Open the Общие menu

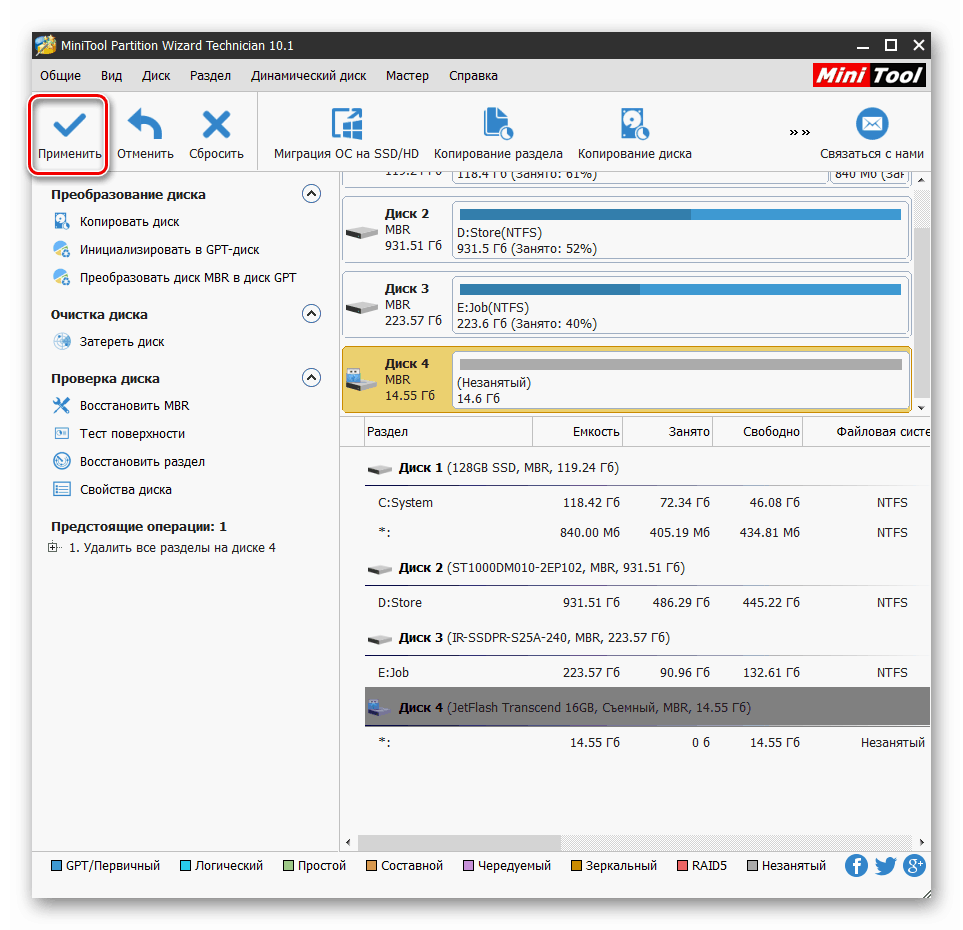point(60,76)
